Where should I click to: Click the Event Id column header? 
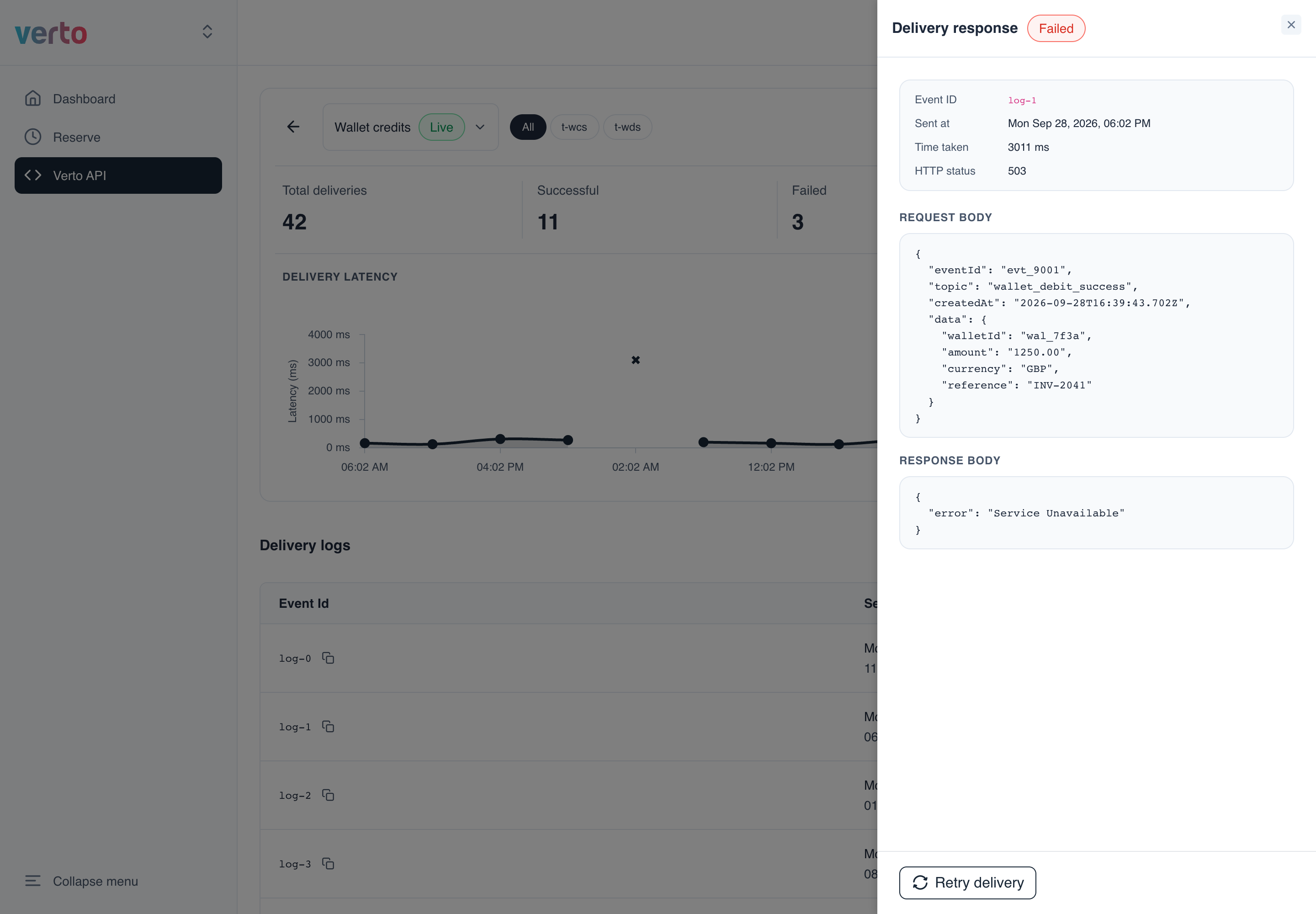pyautogui.click(x=303, y=604)
